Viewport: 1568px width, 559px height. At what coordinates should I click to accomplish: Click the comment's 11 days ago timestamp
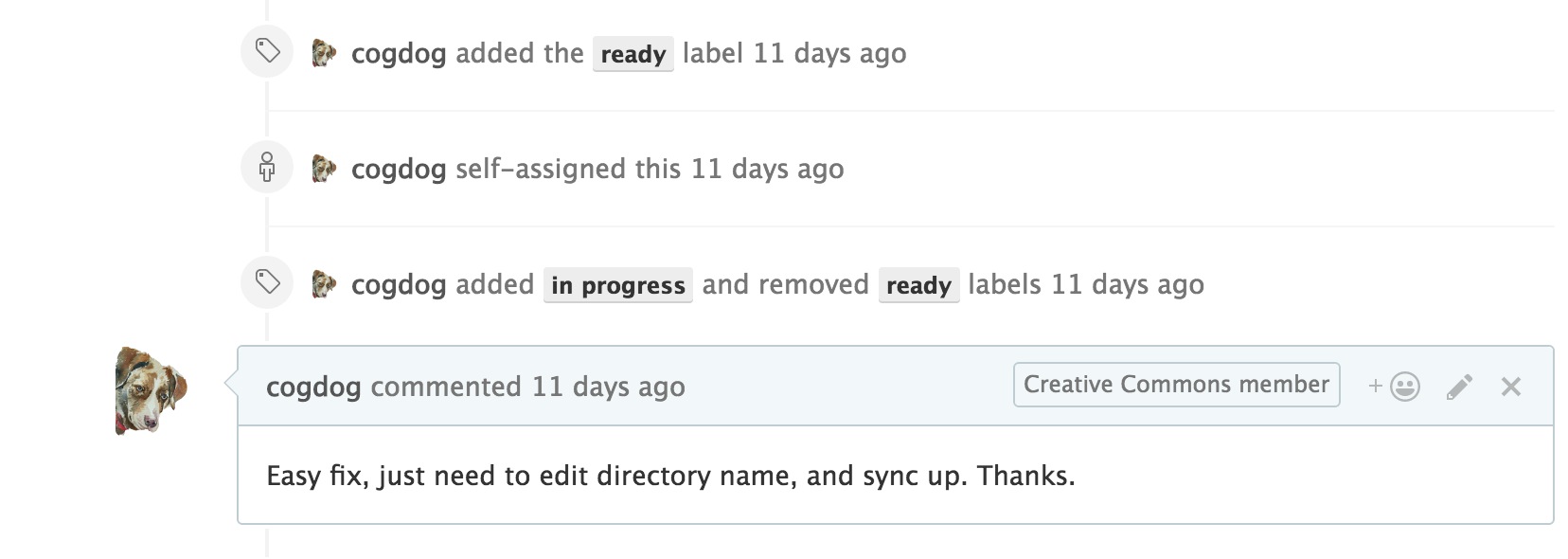coord(608,387)
